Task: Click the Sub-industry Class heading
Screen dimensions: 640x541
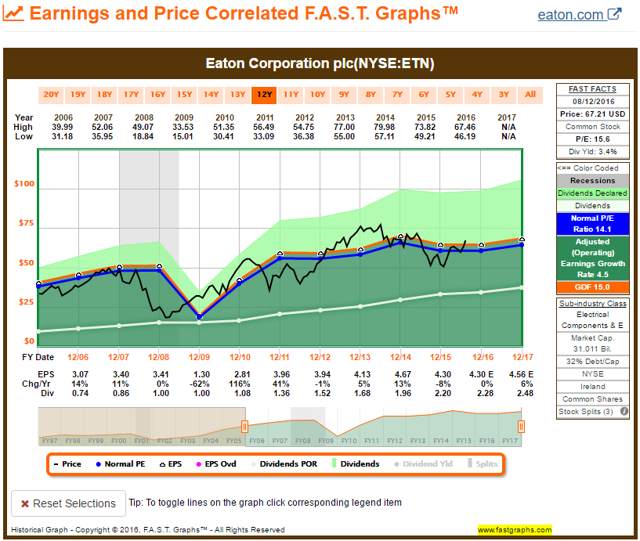Action: 593,303
